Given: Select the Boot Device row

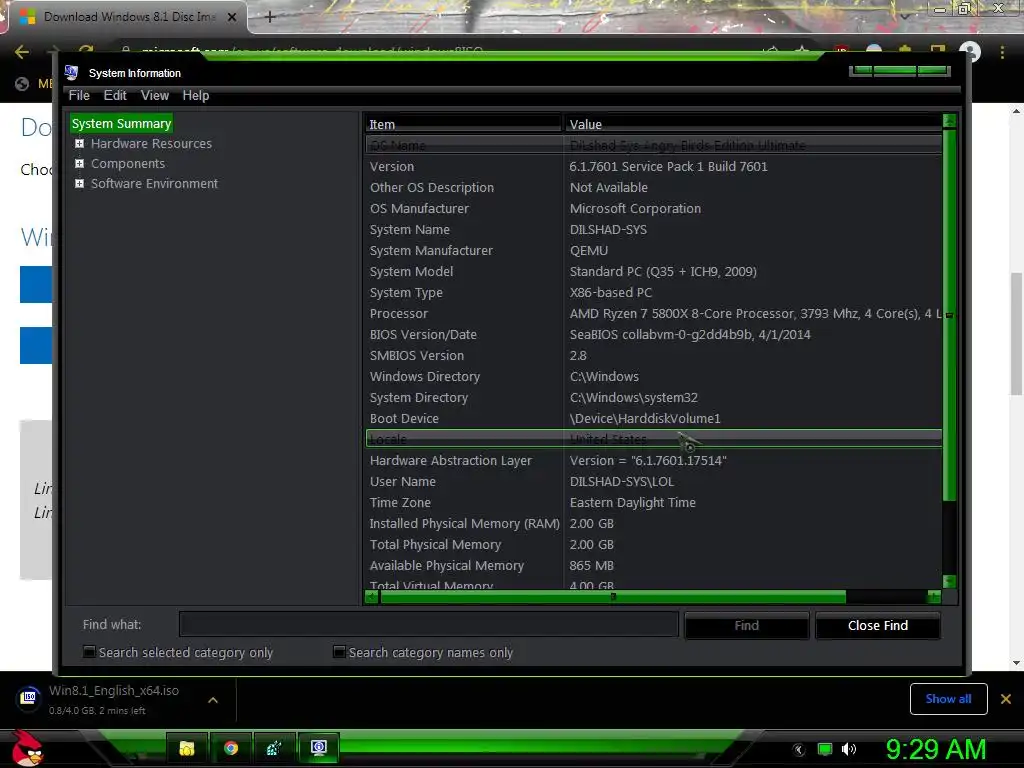Looking at the screenshot, I should pos(653,419).
